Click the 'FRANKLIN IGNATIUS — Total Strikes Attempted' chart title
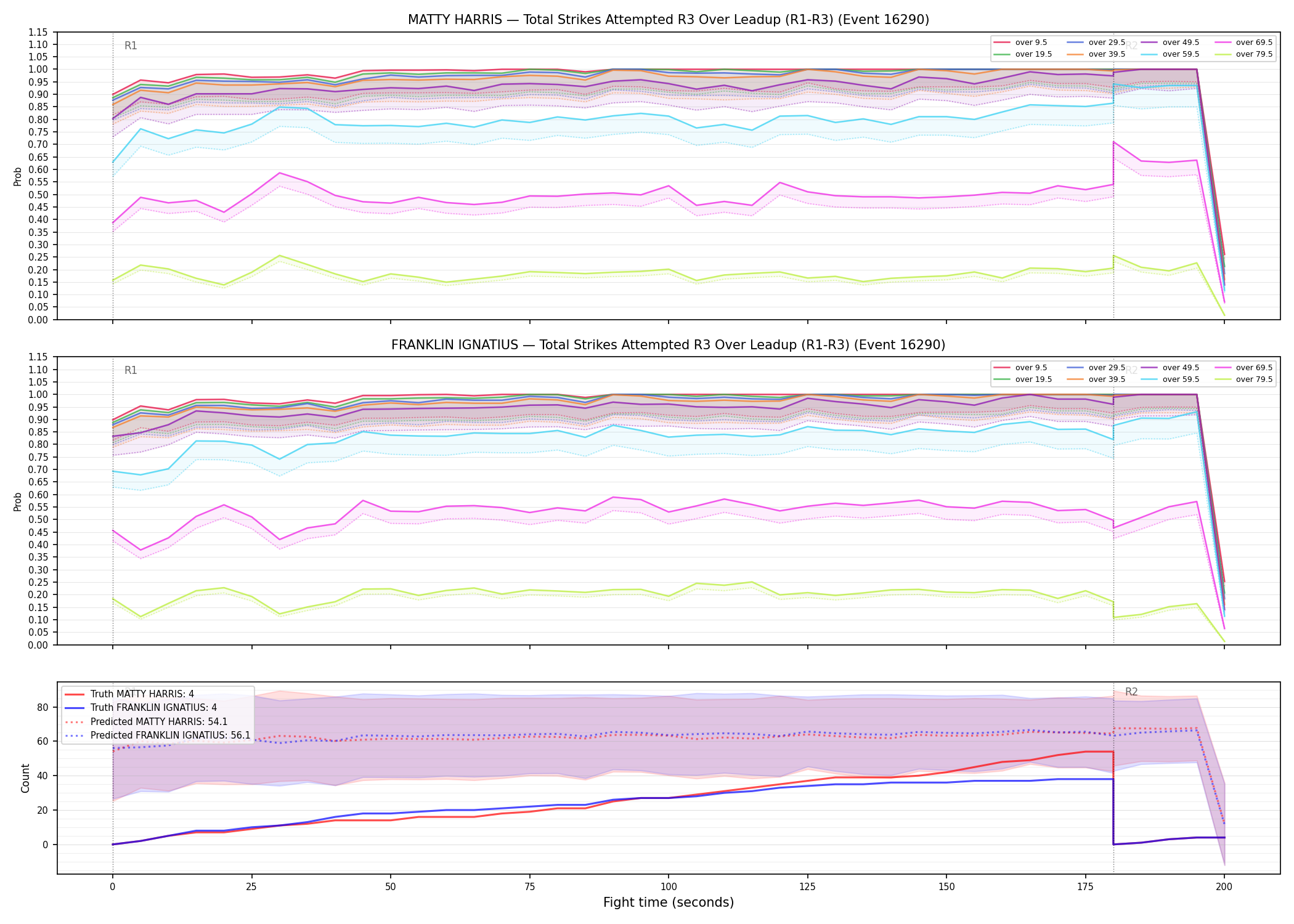1294x924 pixels. coord(669,345)
